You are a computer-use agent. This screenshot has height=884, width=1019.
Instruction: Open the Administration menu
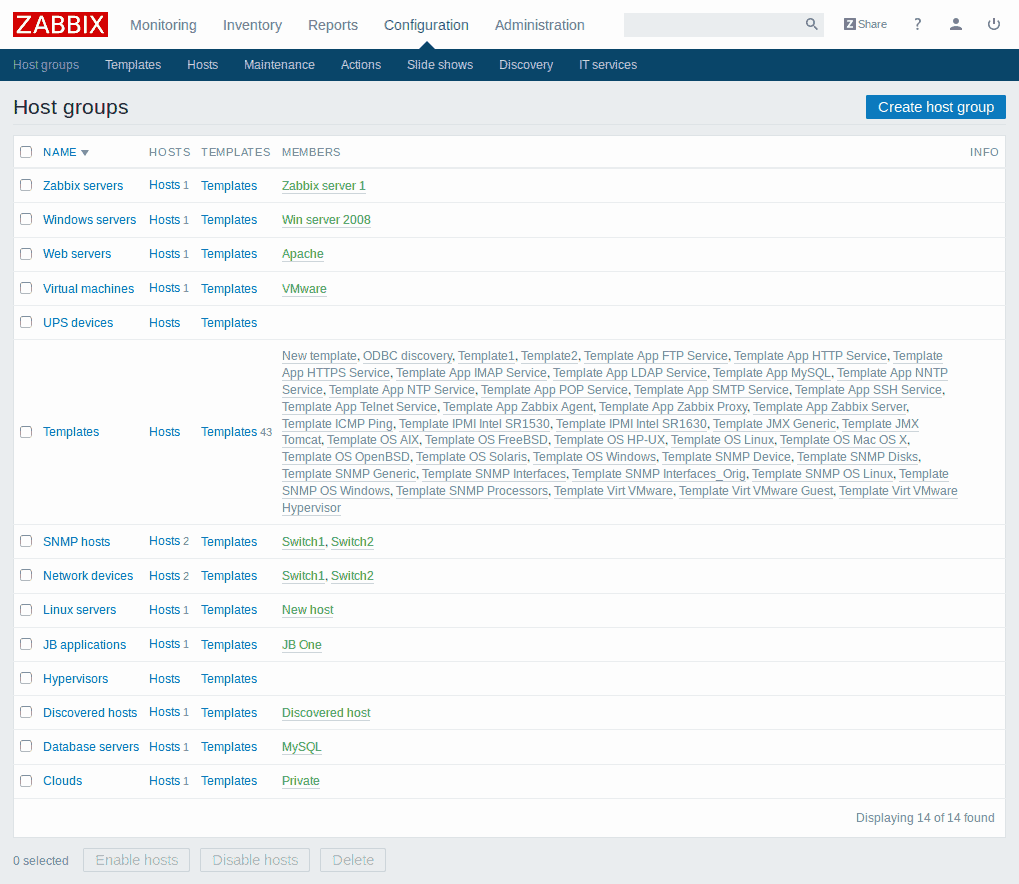click(x=540, y=25)
